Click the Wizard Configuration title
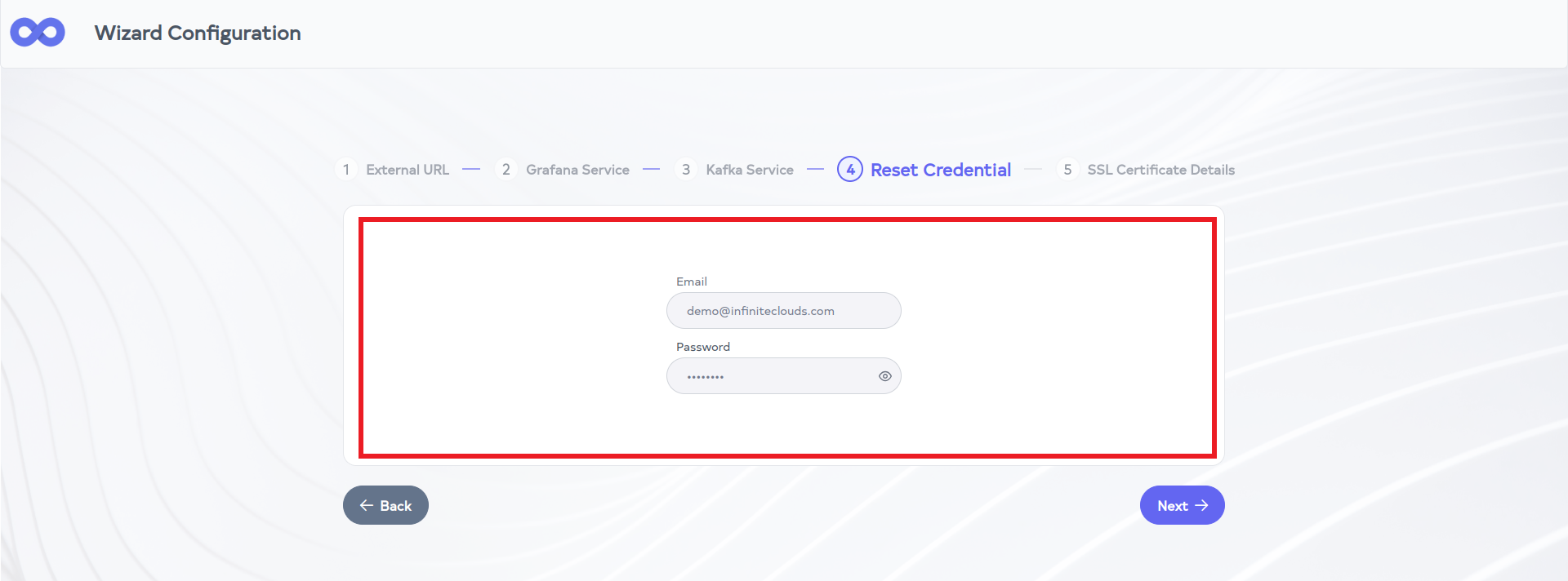The image size is (1568, 581). pos(198,33)
